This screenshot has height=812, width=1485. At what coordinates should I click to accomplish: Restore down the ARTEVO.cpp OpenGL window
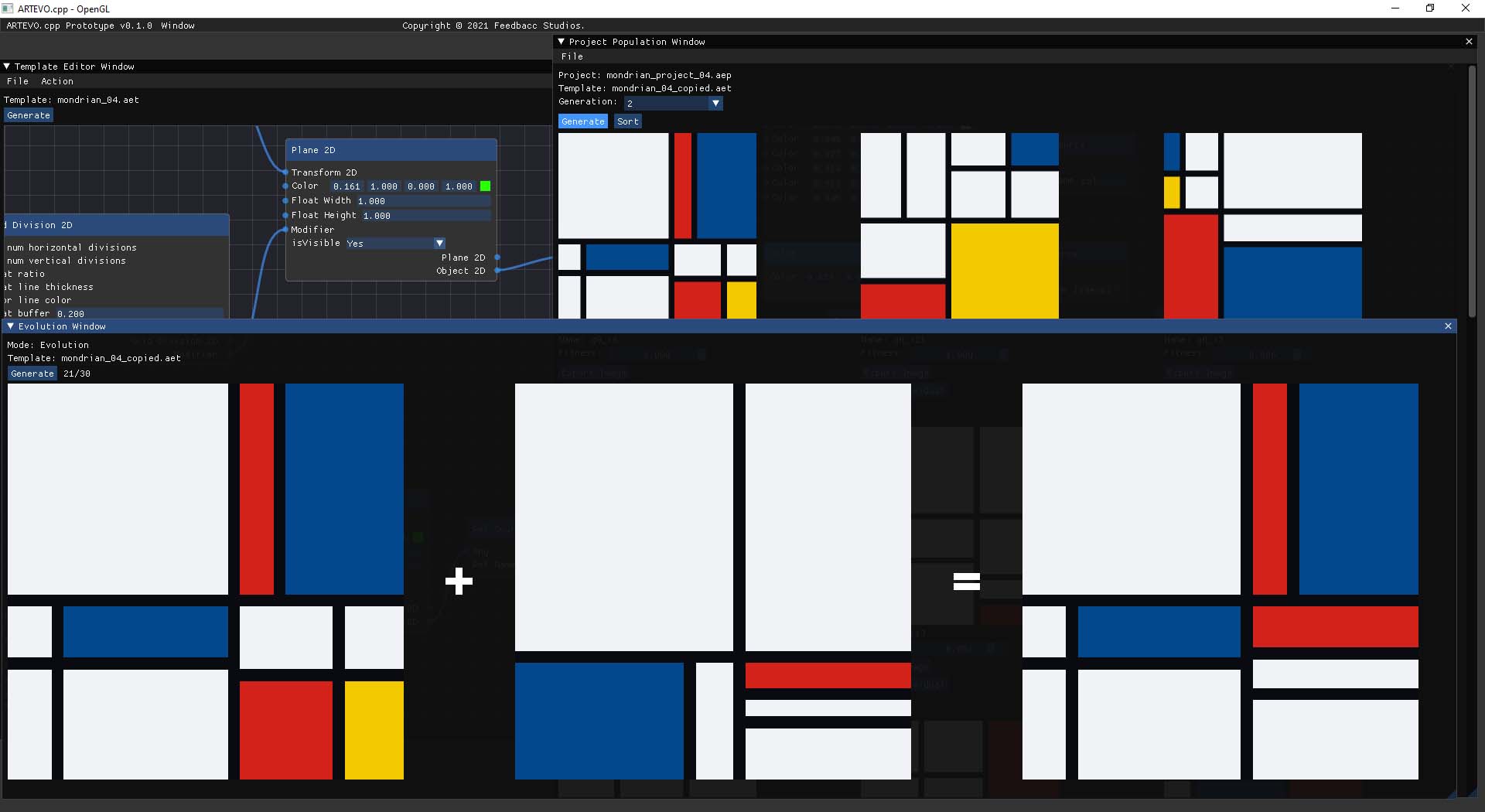[1430, 9]
